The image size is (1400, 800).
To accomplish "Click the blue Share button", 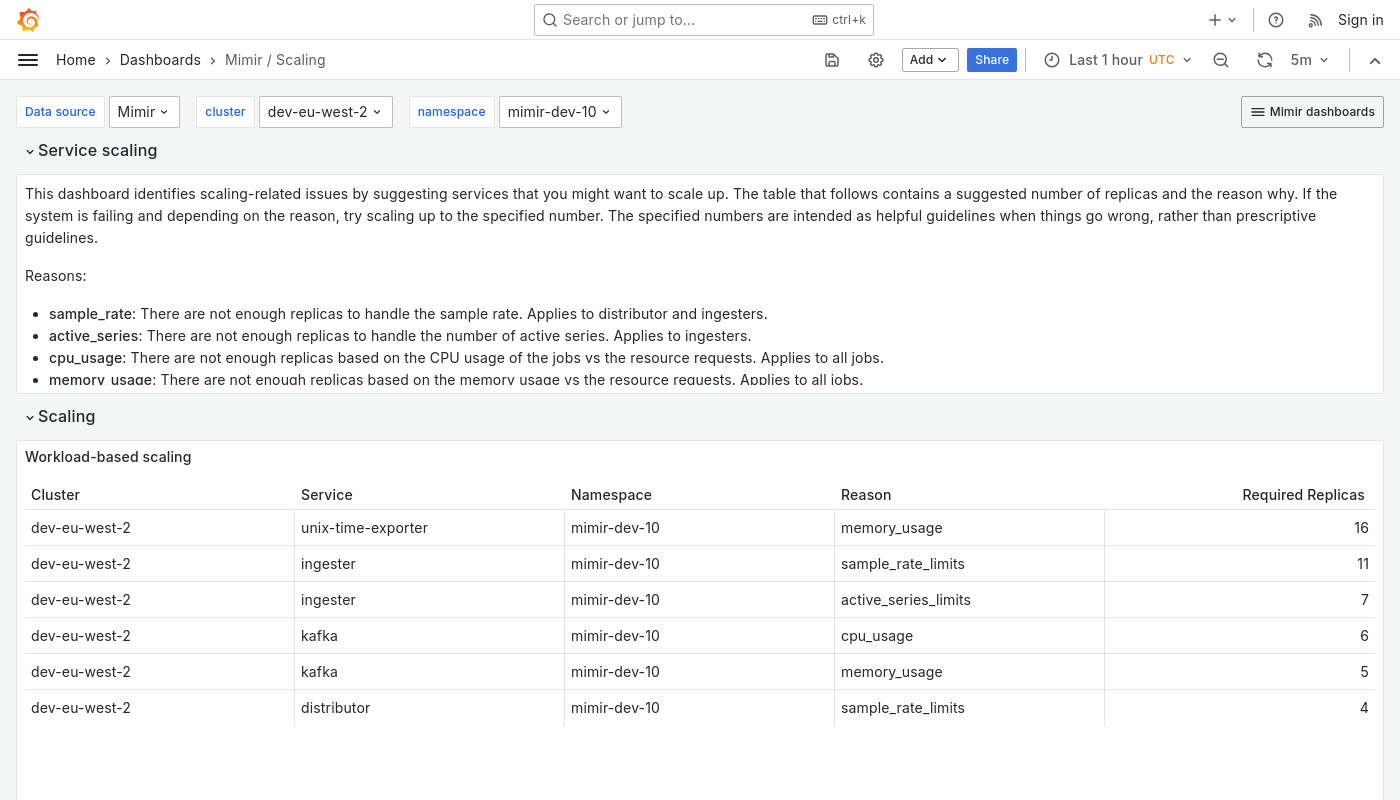I will [x=991, y=60].
